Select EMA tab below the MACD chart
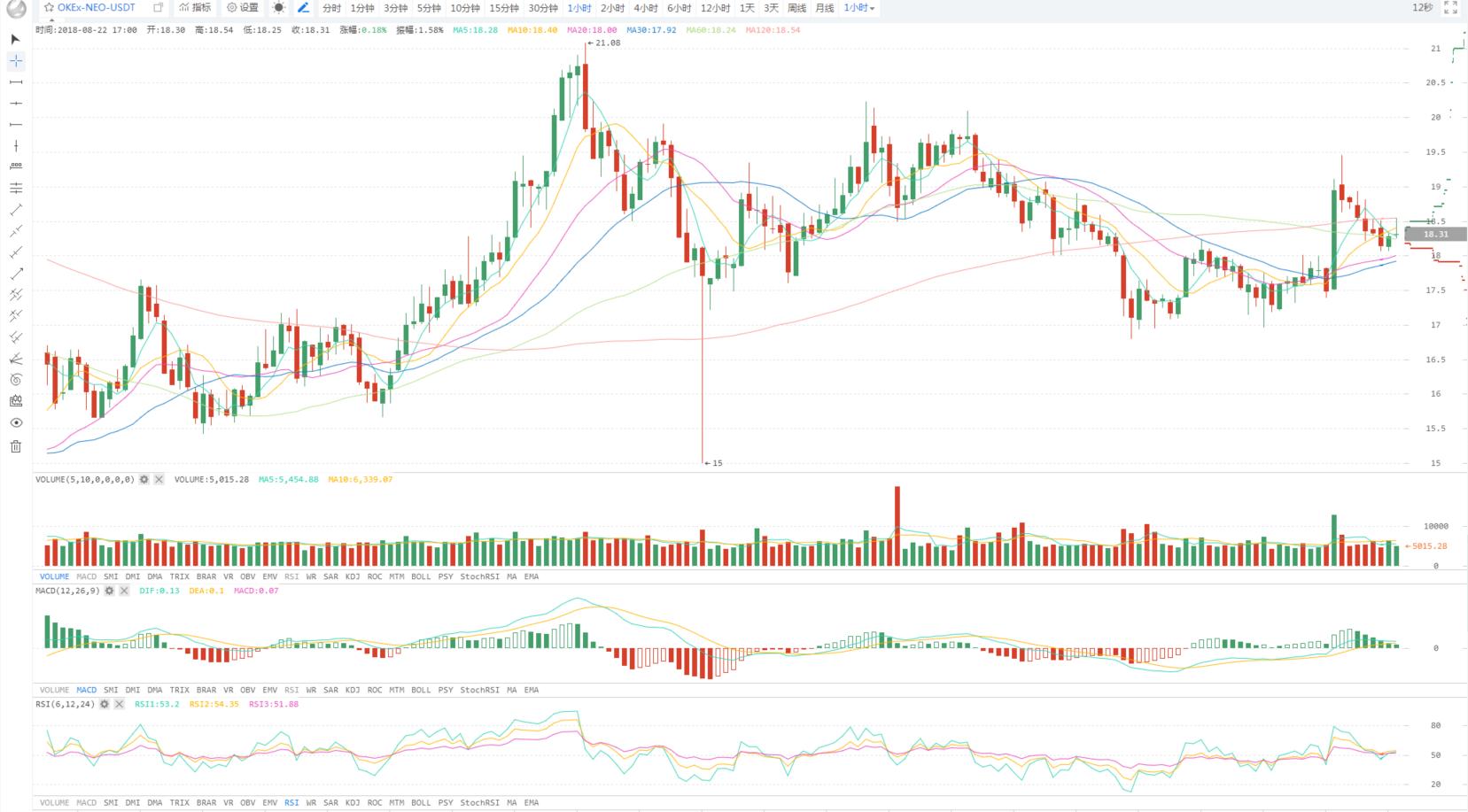 pos(531,690)
